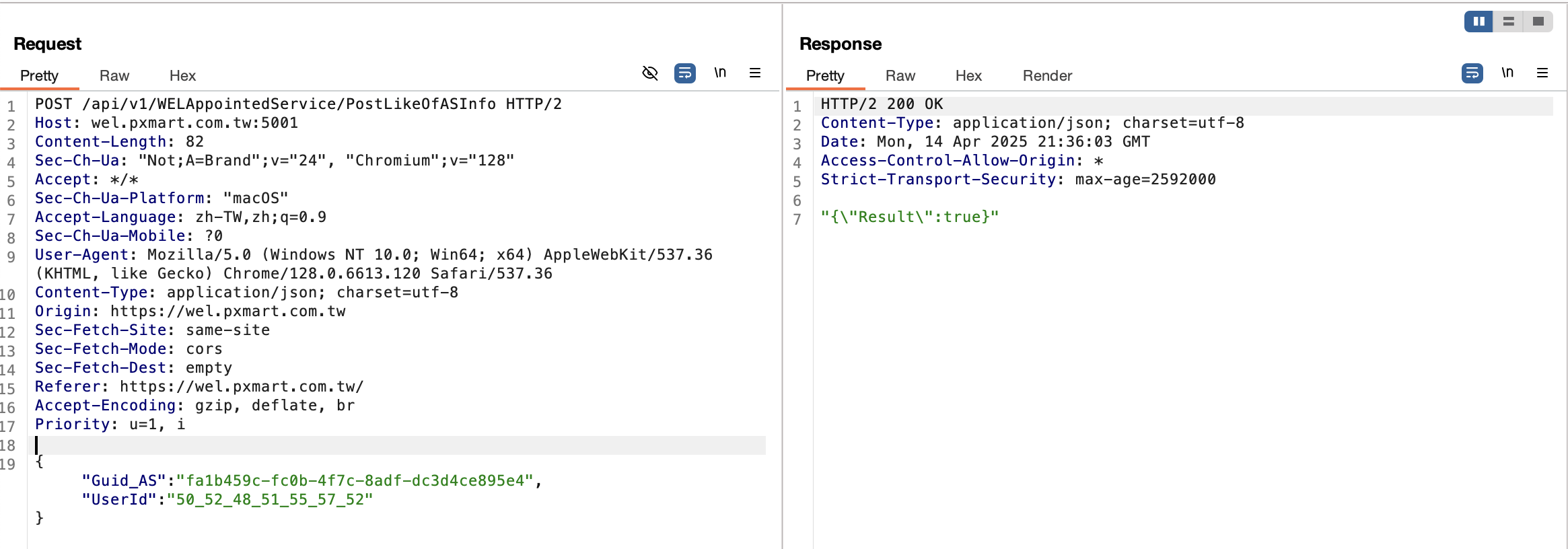This screenshot has width=1568, height=549.
Task: Switch to the Response Raw tab
Action: pyautogui.click(x=900, y=75)
